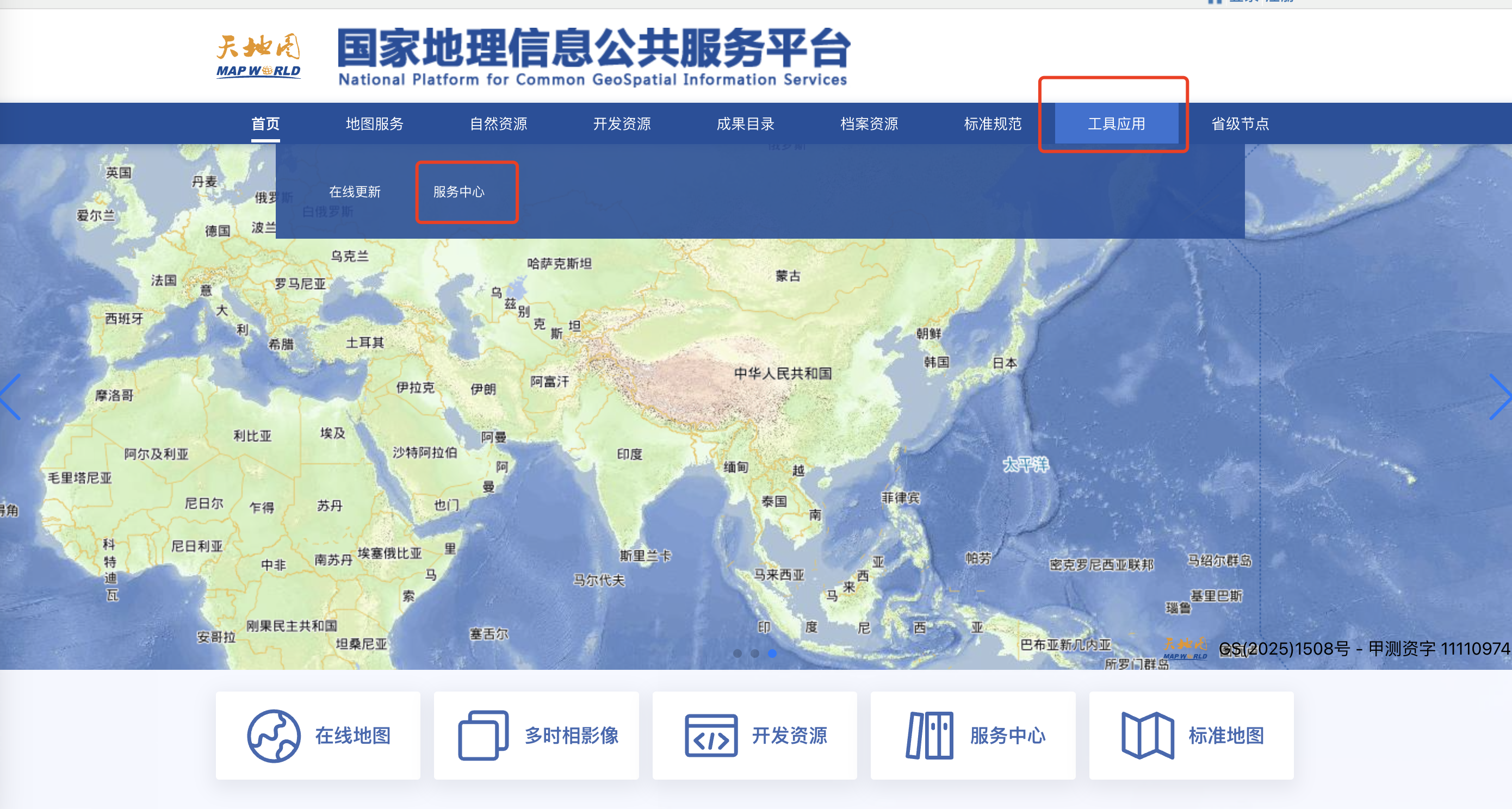The image size is (1512, 809).
Task: Click the stacked squares 多时相影像 icon
Action: pyautogui.click(x=483, y=736)
